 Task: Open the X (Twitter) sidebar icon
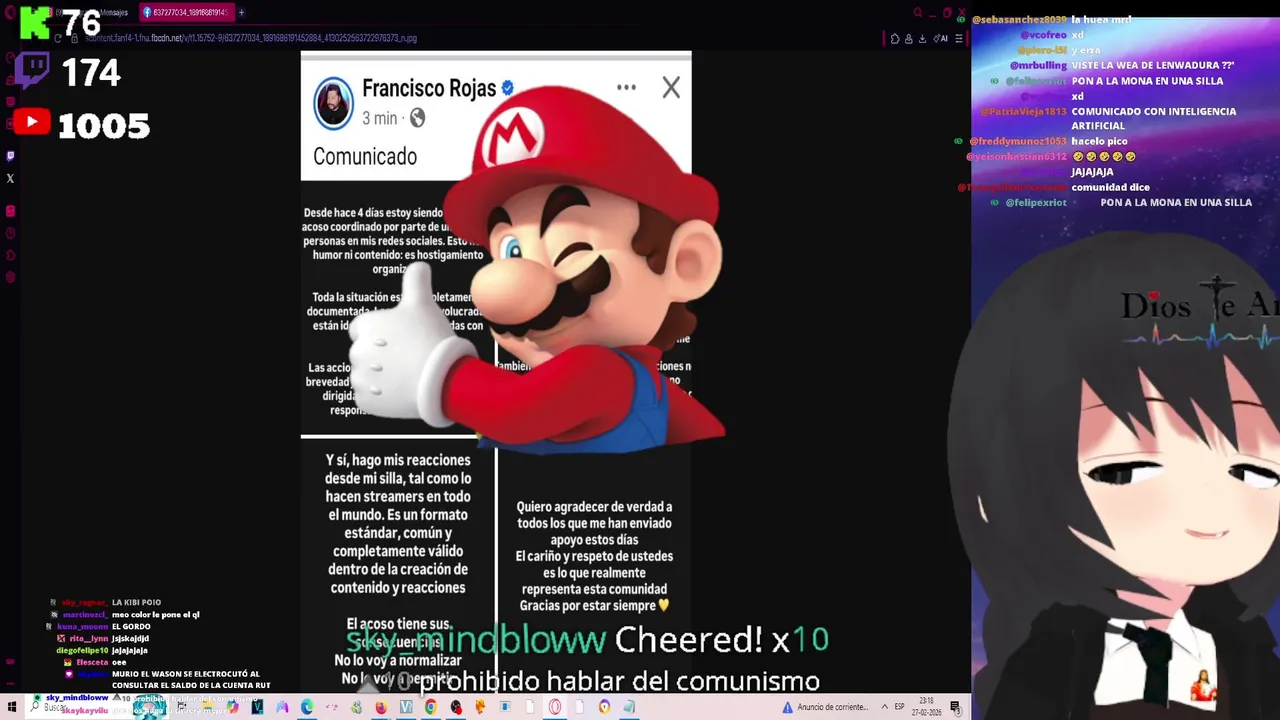point(10,179)
